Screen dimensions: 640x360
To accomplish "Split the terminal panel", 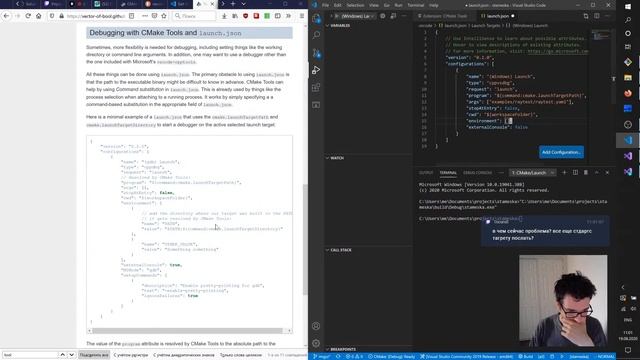I will 575,173.
